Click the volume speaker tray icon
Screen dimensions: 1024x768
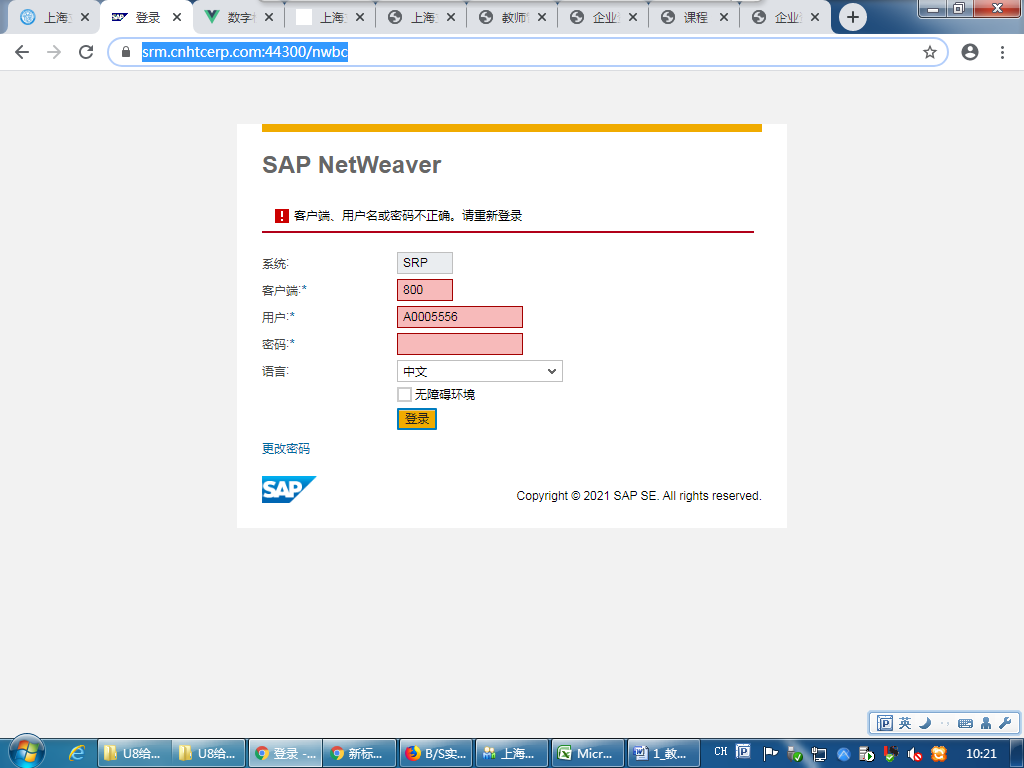click(914, 753)
